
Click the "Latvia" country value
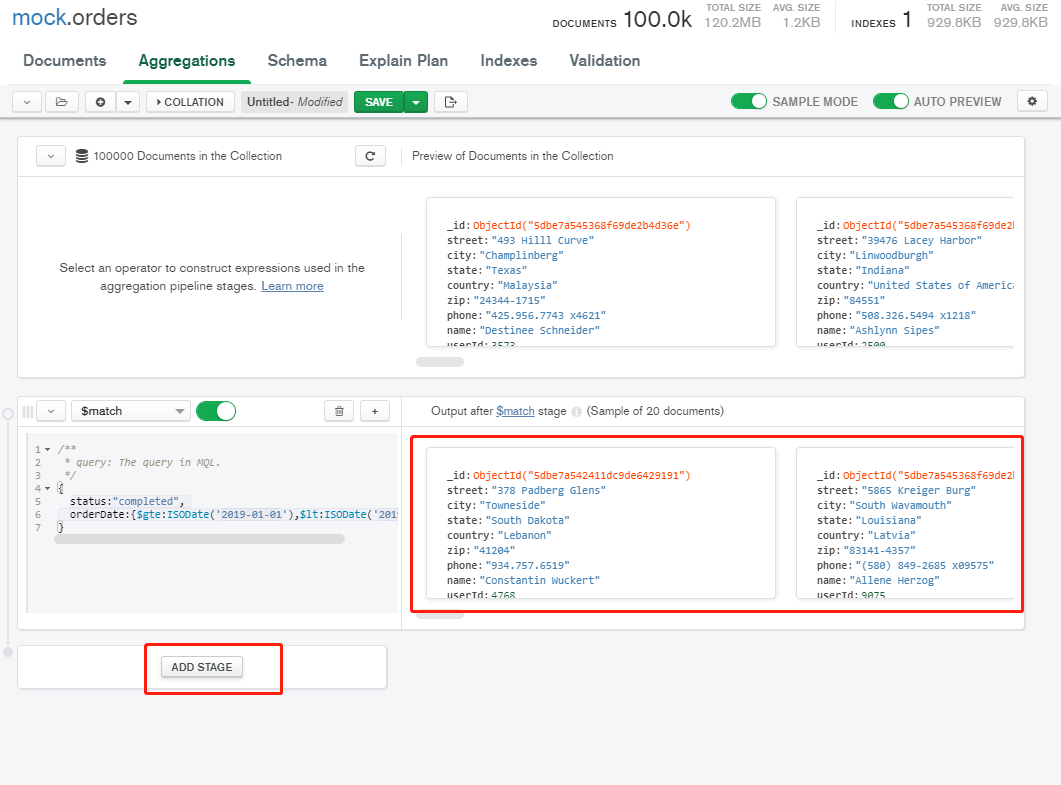pyautogui.click(x=891, y=535)
